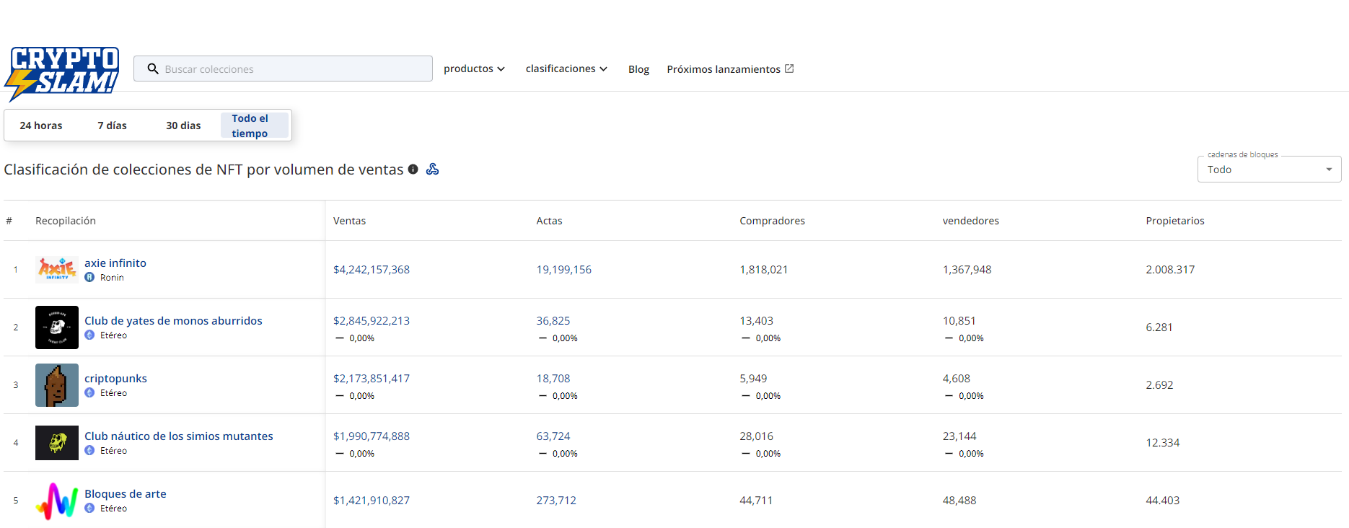The image size is (1349, 528).
Task: Click transactions value 36,825
Action: [x=553, y=321]
